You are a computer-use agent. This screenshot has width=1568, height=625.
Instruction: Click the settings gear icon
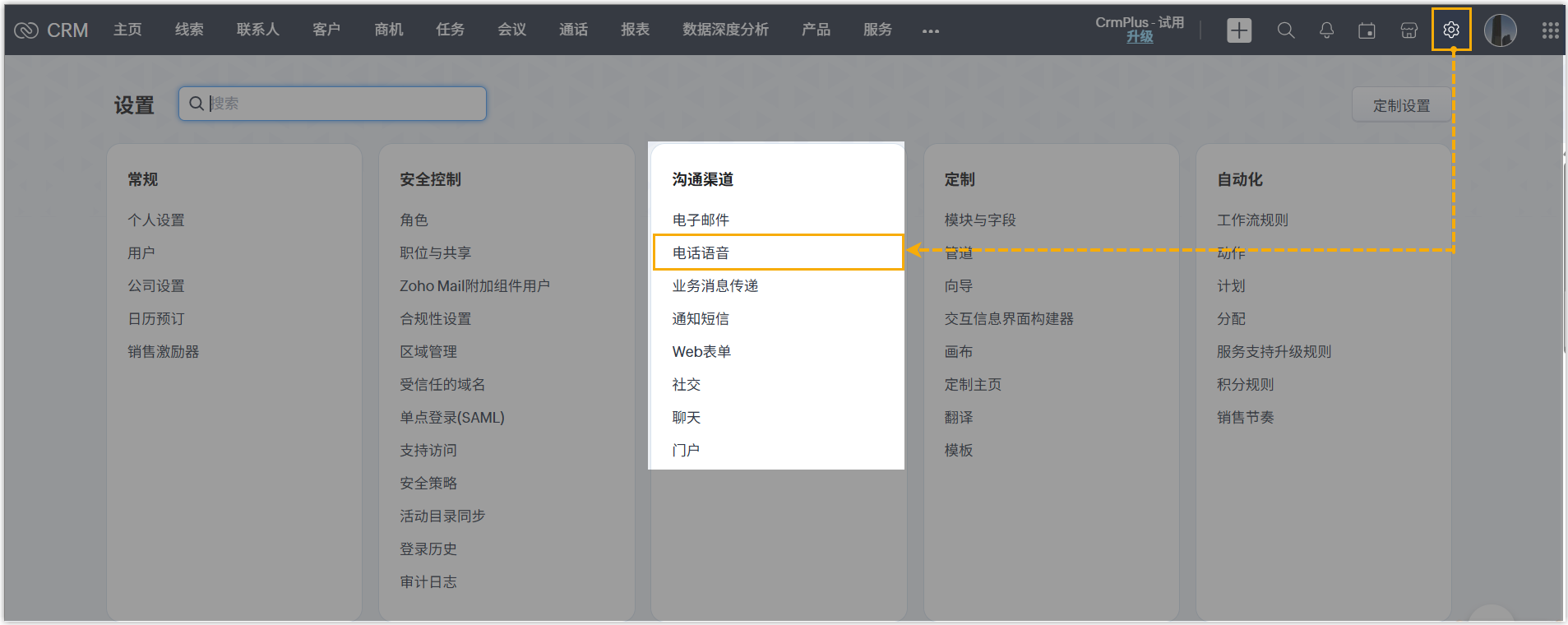click(x=1450, y=30)
